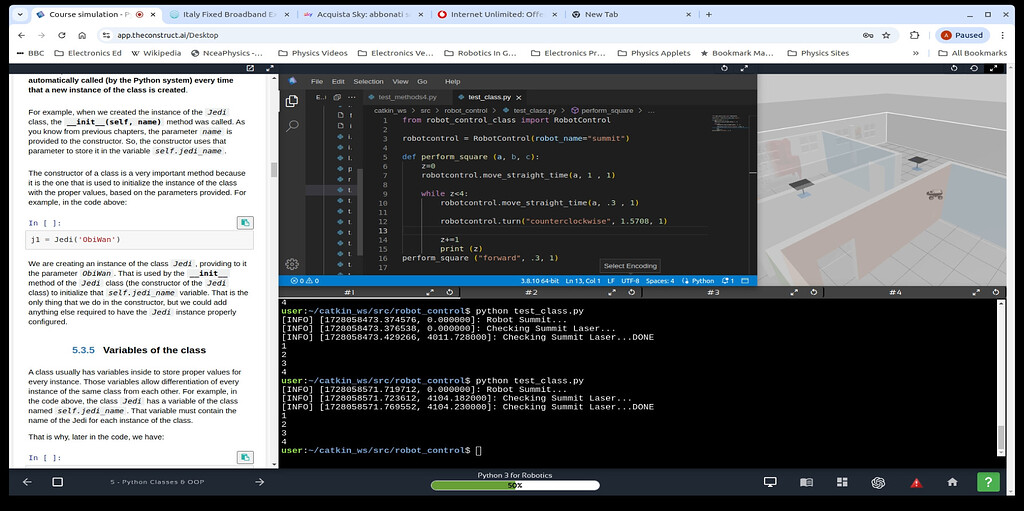Go to next course unit arrow

[x=259, y=482]
